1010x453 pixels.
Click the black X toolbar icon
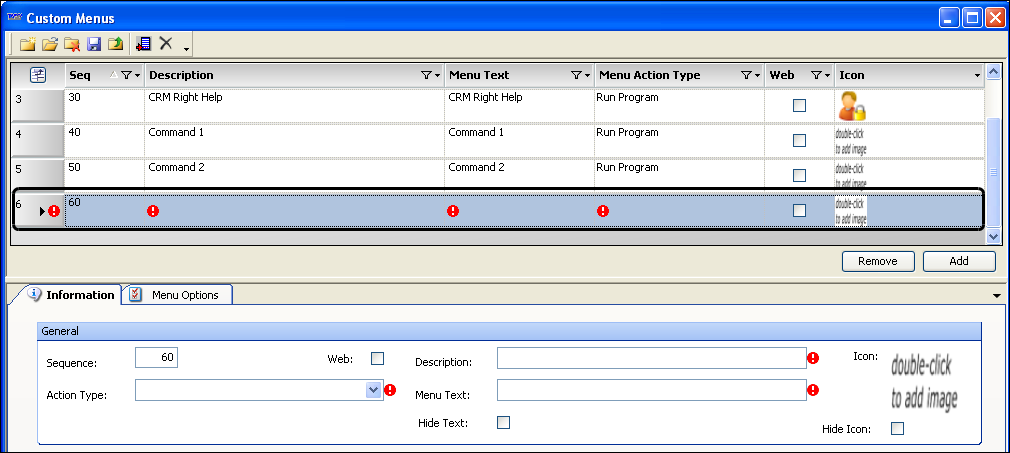pos(166,44)
